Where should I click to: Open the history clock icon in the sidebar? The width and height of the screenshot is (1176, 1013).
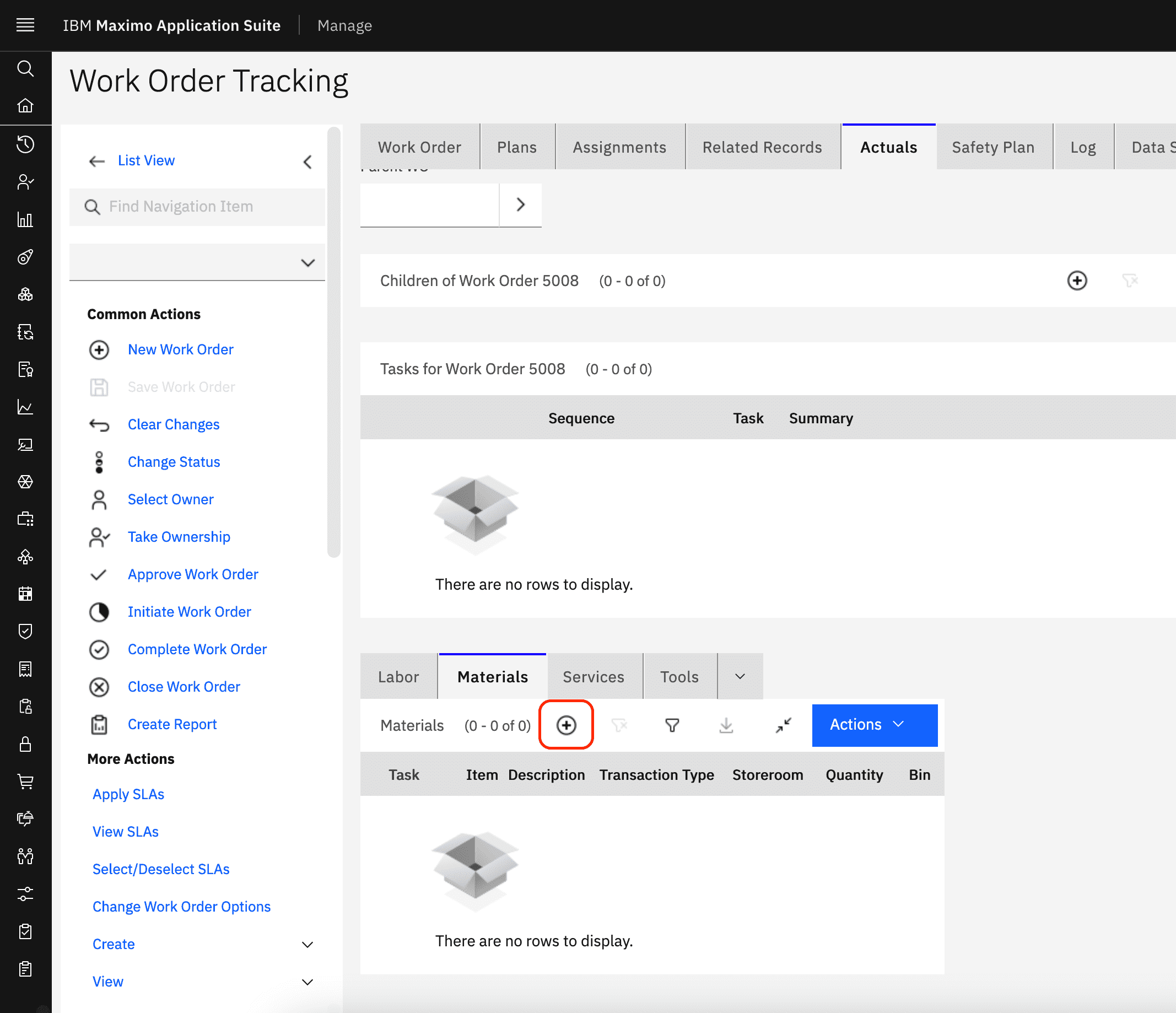tap(25, 144)
